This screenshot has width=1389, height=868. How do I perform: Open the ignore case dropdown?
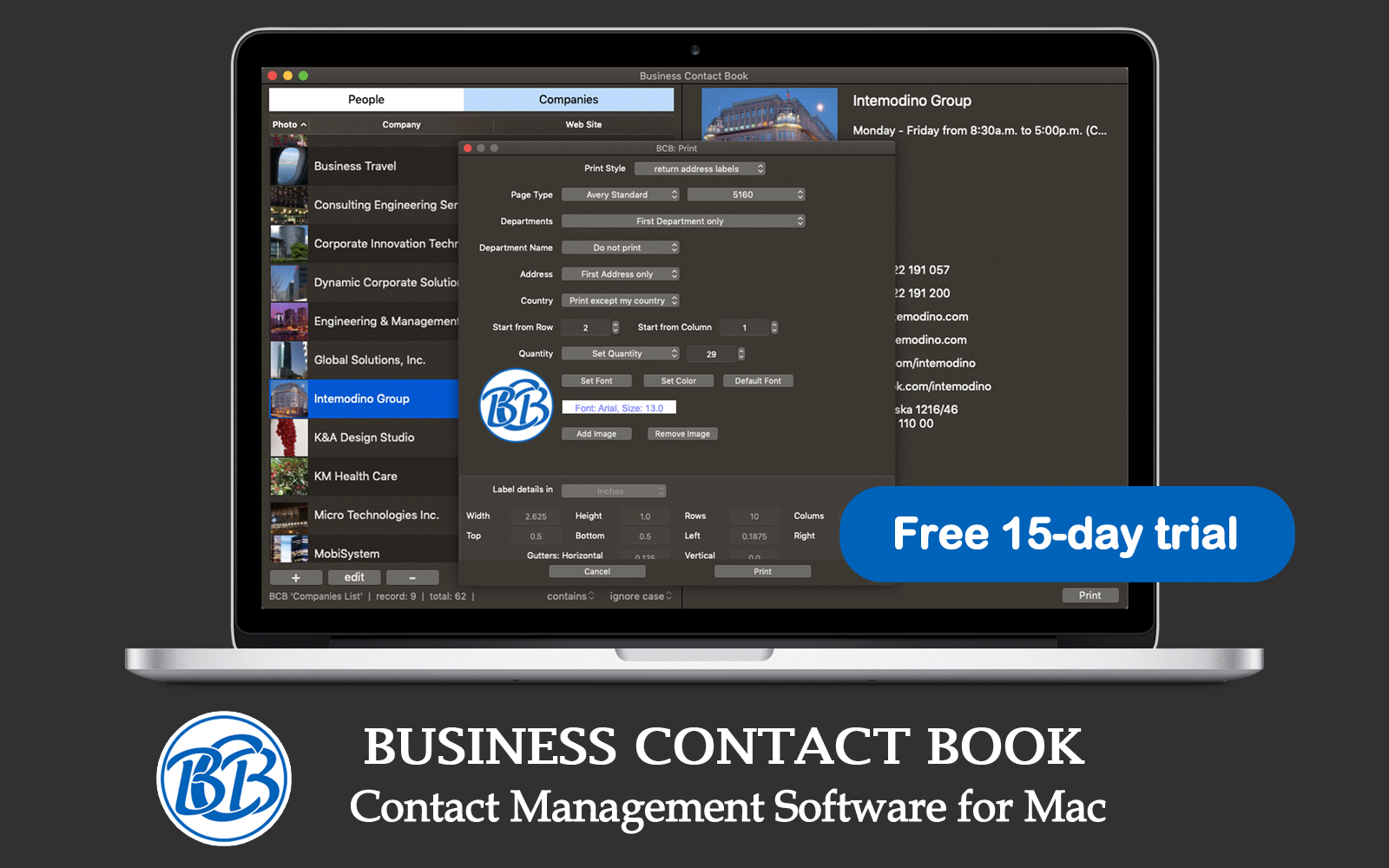(641, 596)
